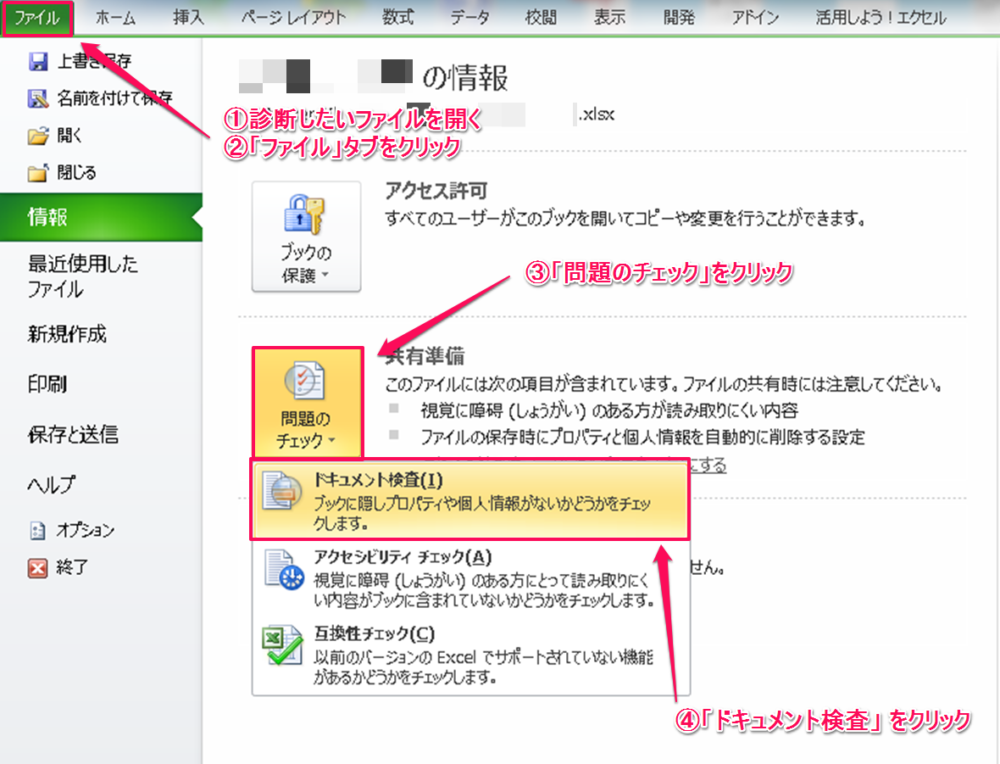
Task: Switch to the Home (ホーム) tab
Action: [x=115, y=17]
